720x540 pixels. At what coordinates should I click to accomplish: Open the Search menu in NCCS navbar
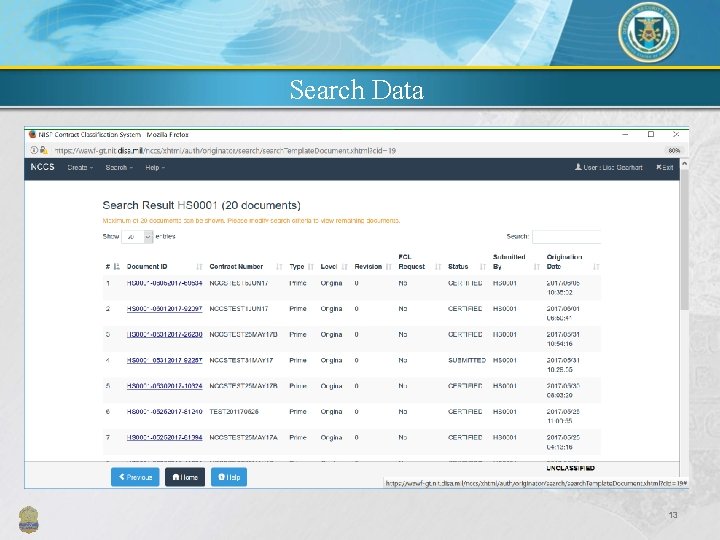[119, 168]
